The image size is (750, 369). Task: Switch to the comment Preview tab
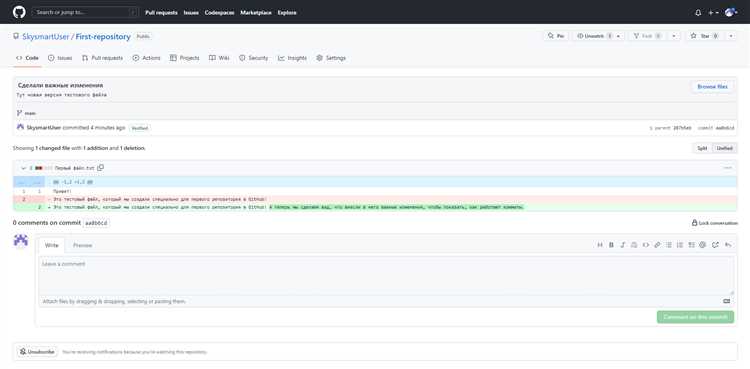point(82,245)
